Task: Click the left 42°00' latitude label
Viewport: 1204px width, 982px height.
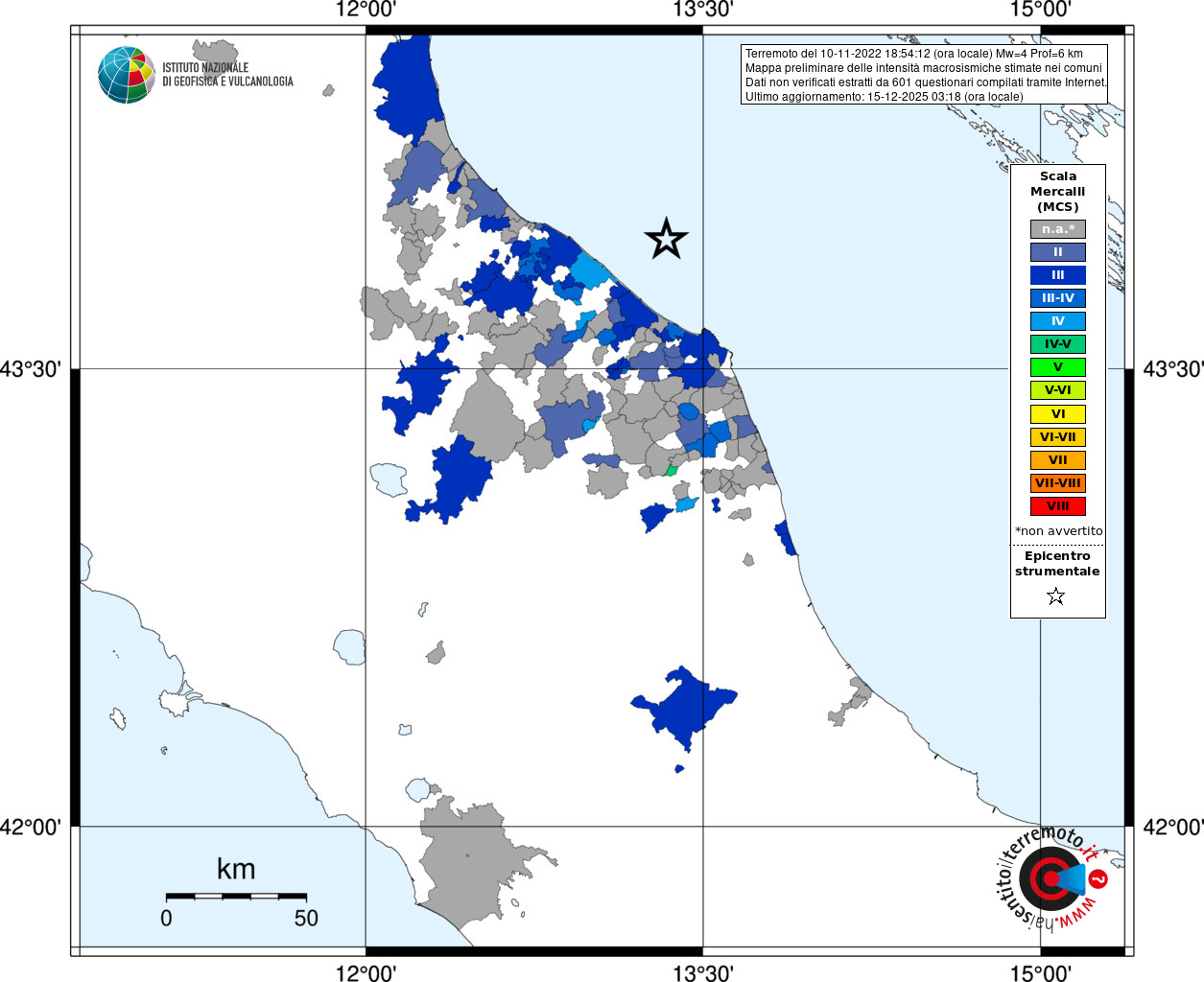Action: 30,827
